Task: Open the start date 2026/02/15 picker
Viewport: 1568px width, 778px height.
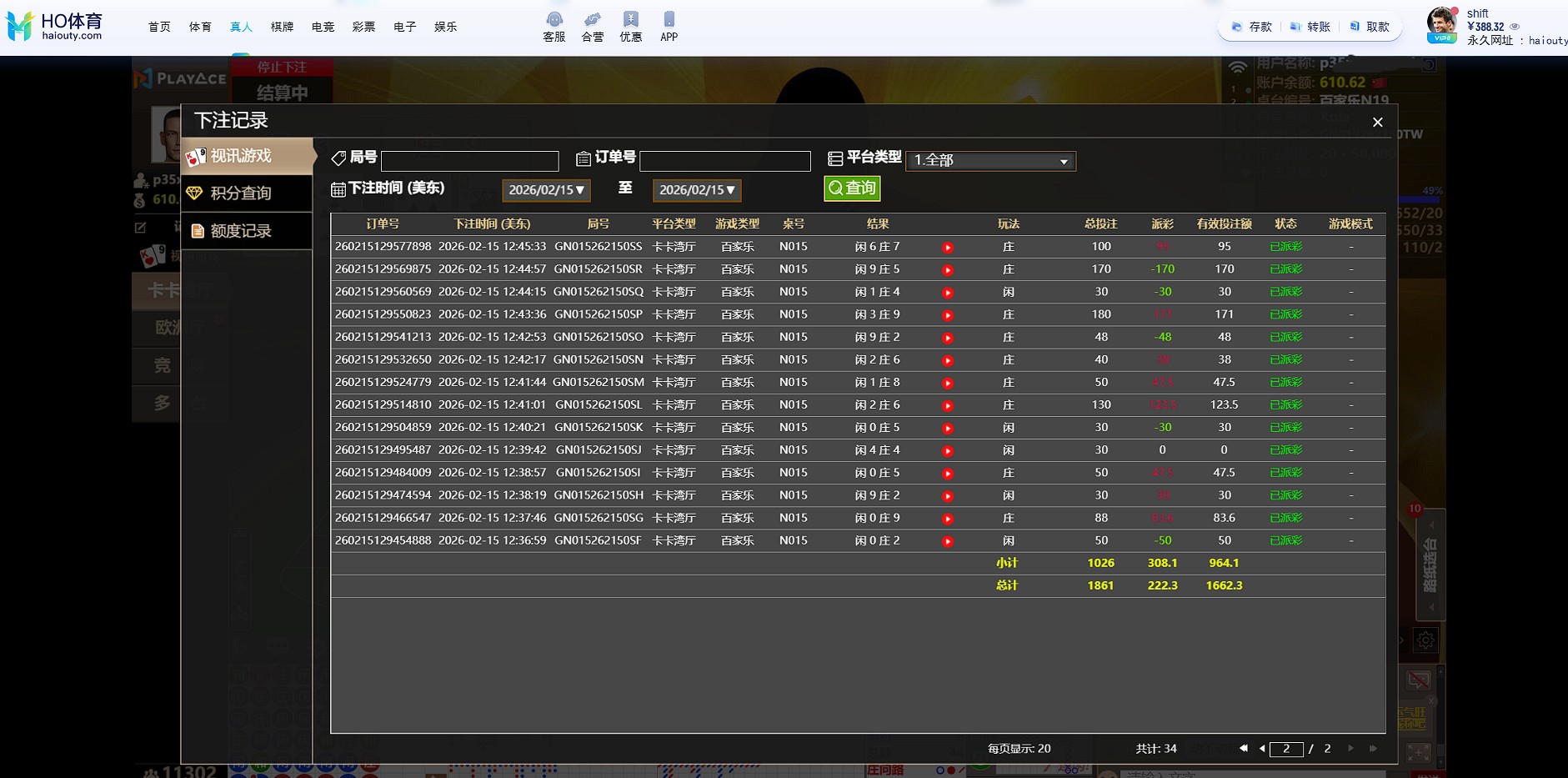Action: click(x=546, y=190)
